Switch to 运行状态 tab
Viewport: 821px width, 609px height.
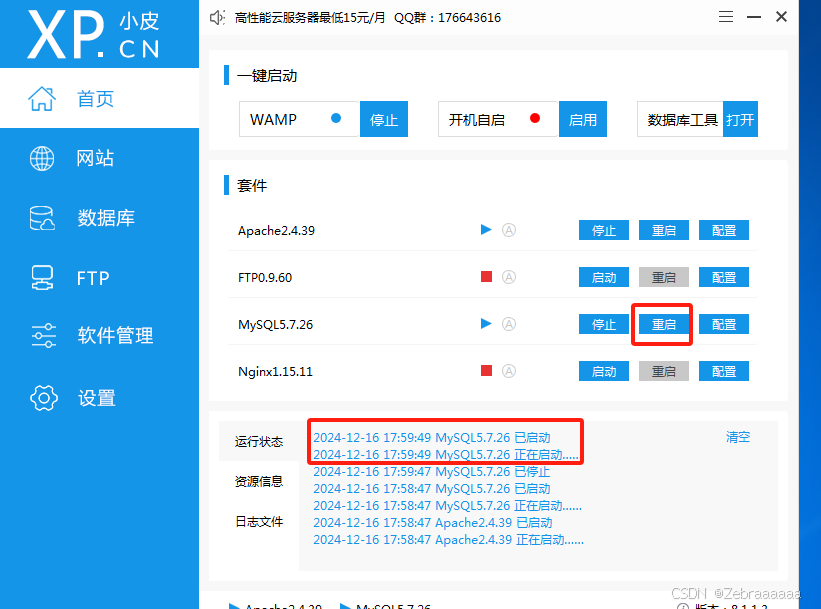pyautogui.click(x=259, y=441)
